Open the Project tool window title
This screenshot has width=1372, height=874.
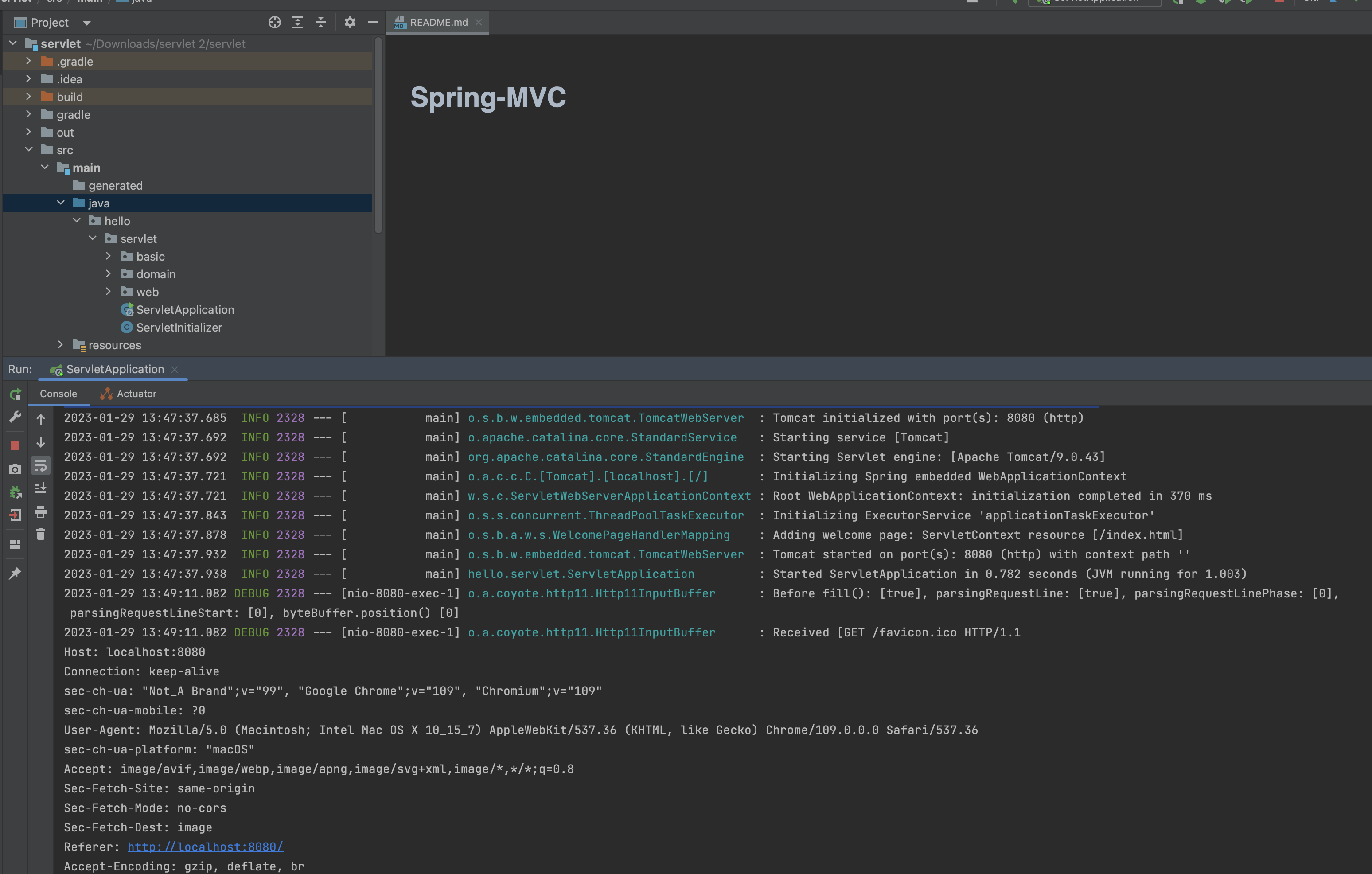50,23
